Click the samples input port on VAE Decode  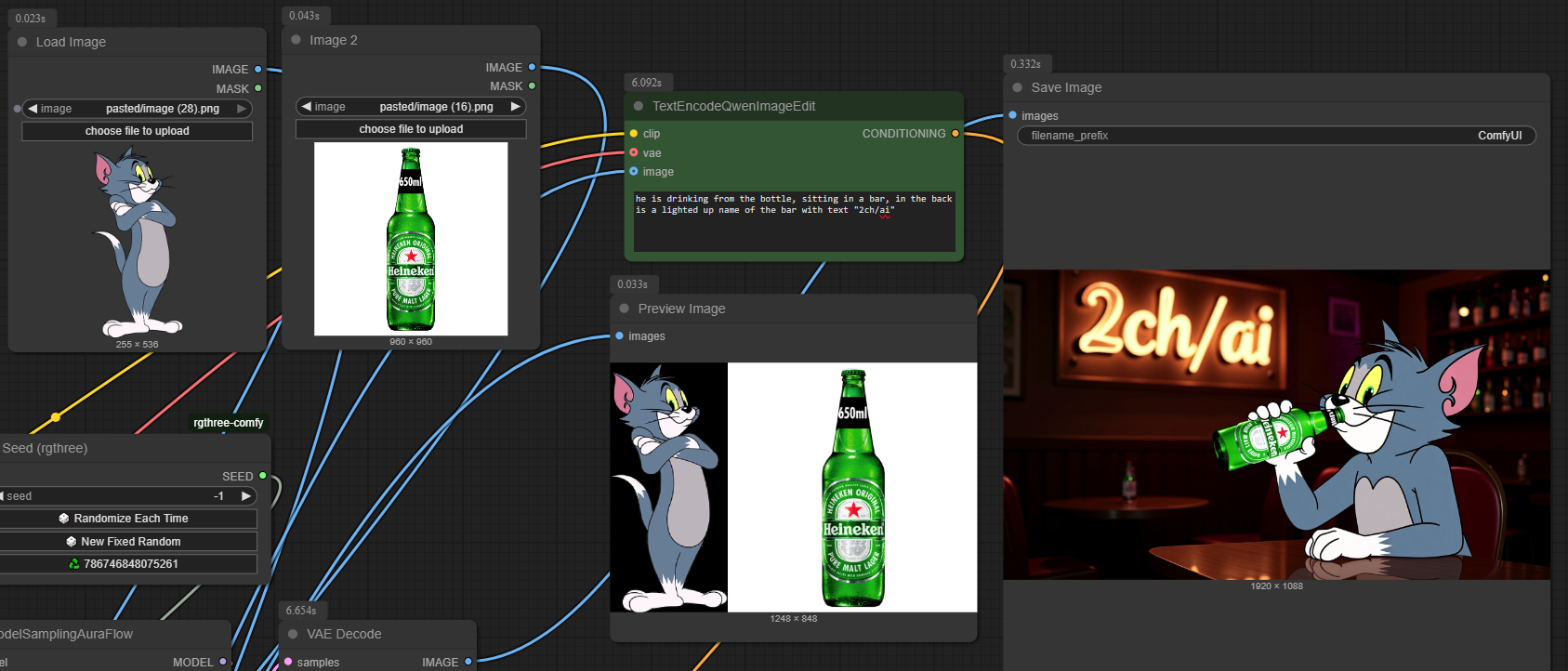click(x=288, y=662)
